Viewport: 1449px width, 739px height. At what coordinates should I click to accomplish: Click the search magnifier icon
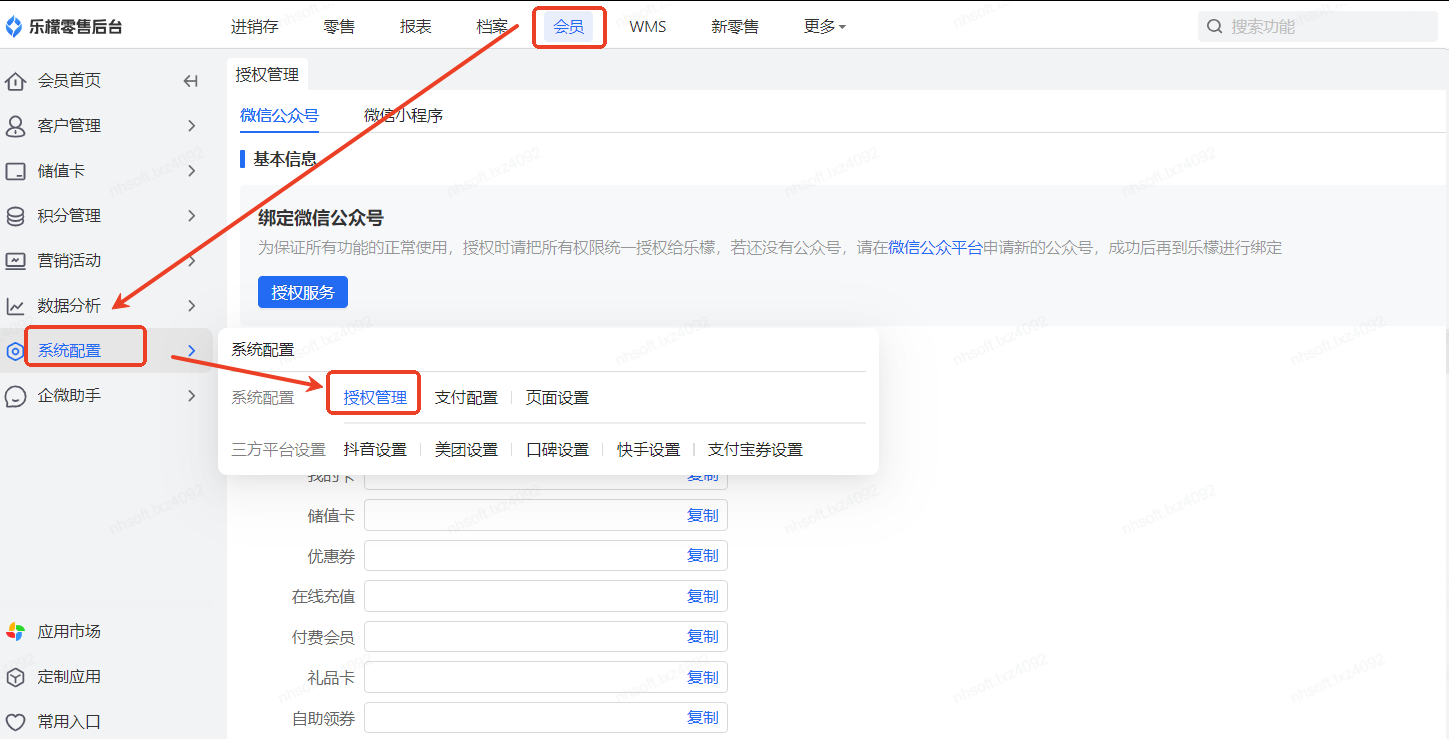1215,27
